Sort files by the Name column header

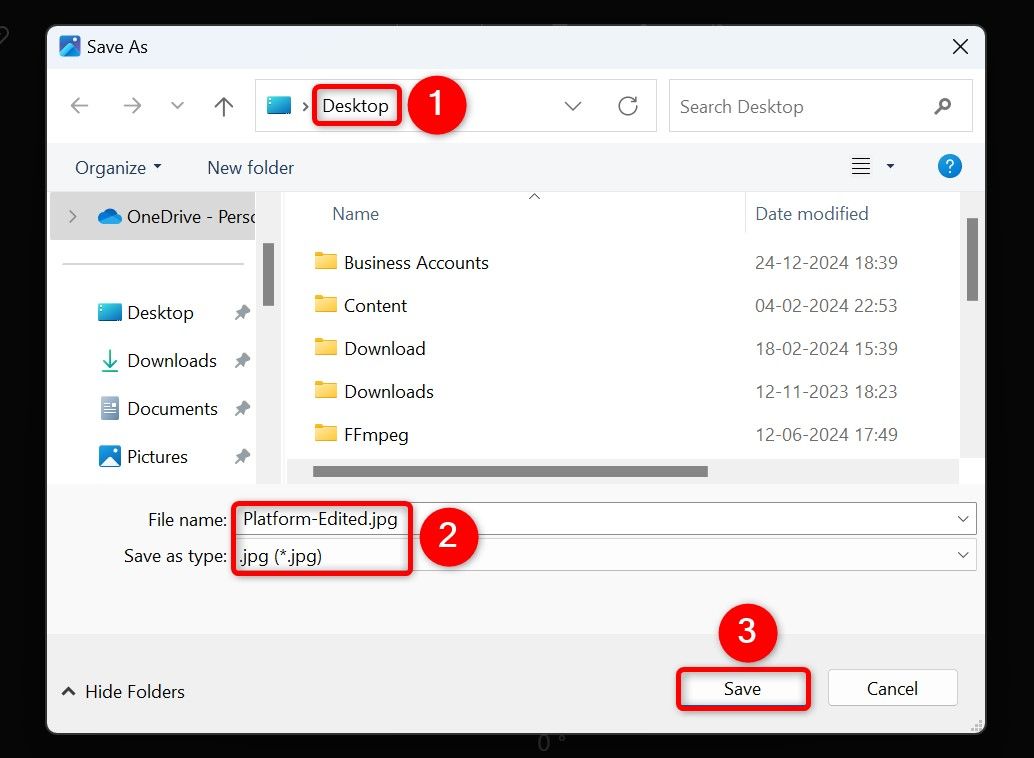tap(357, 213)
